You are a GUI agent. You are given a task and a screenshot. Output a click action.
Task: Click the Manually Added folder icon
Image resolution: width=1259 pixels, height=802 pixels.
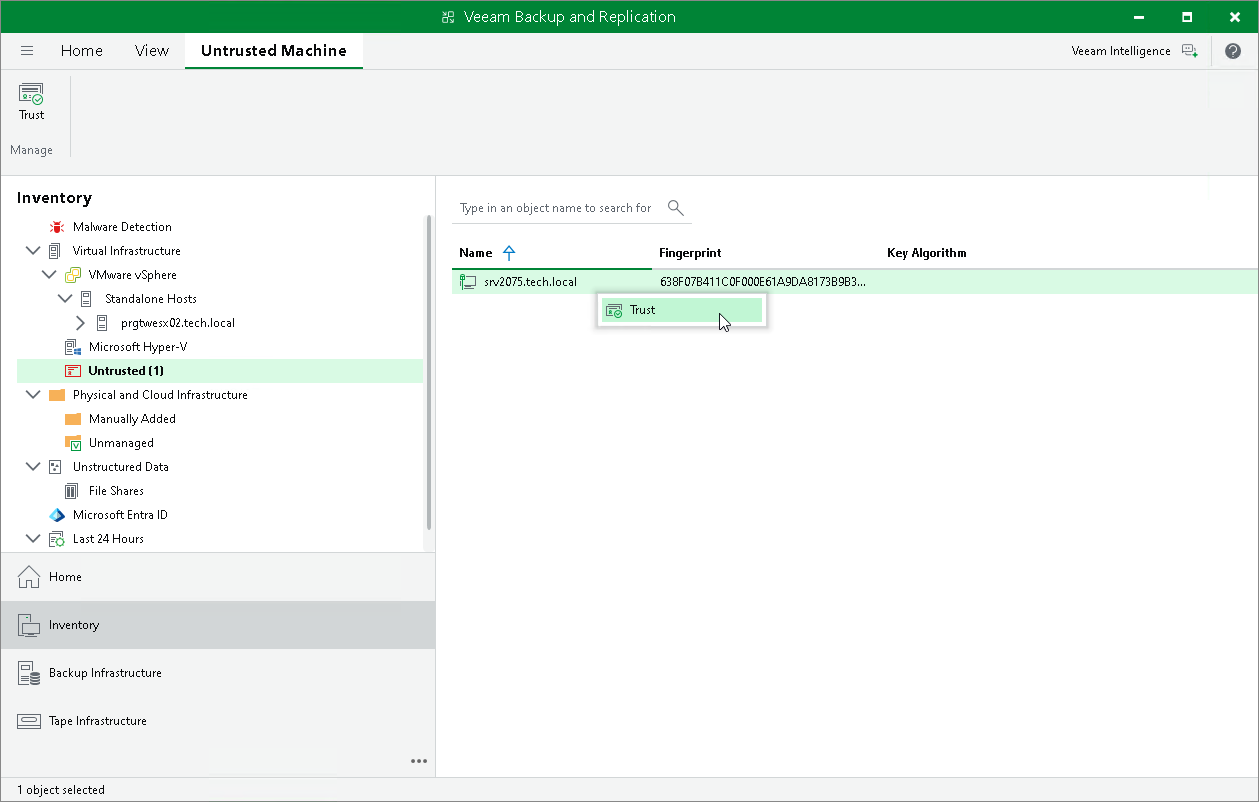73,419
